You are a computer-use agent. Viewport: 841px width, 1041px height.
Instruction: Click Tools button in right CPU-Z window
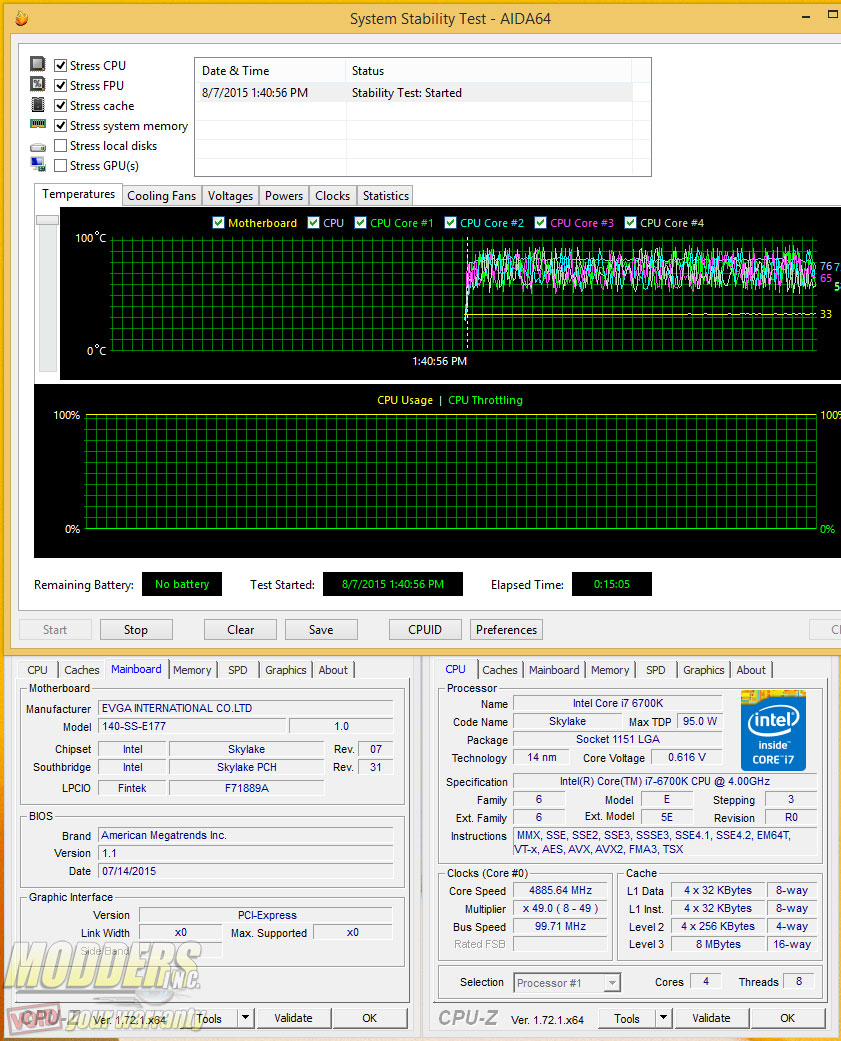[627, 1018]
